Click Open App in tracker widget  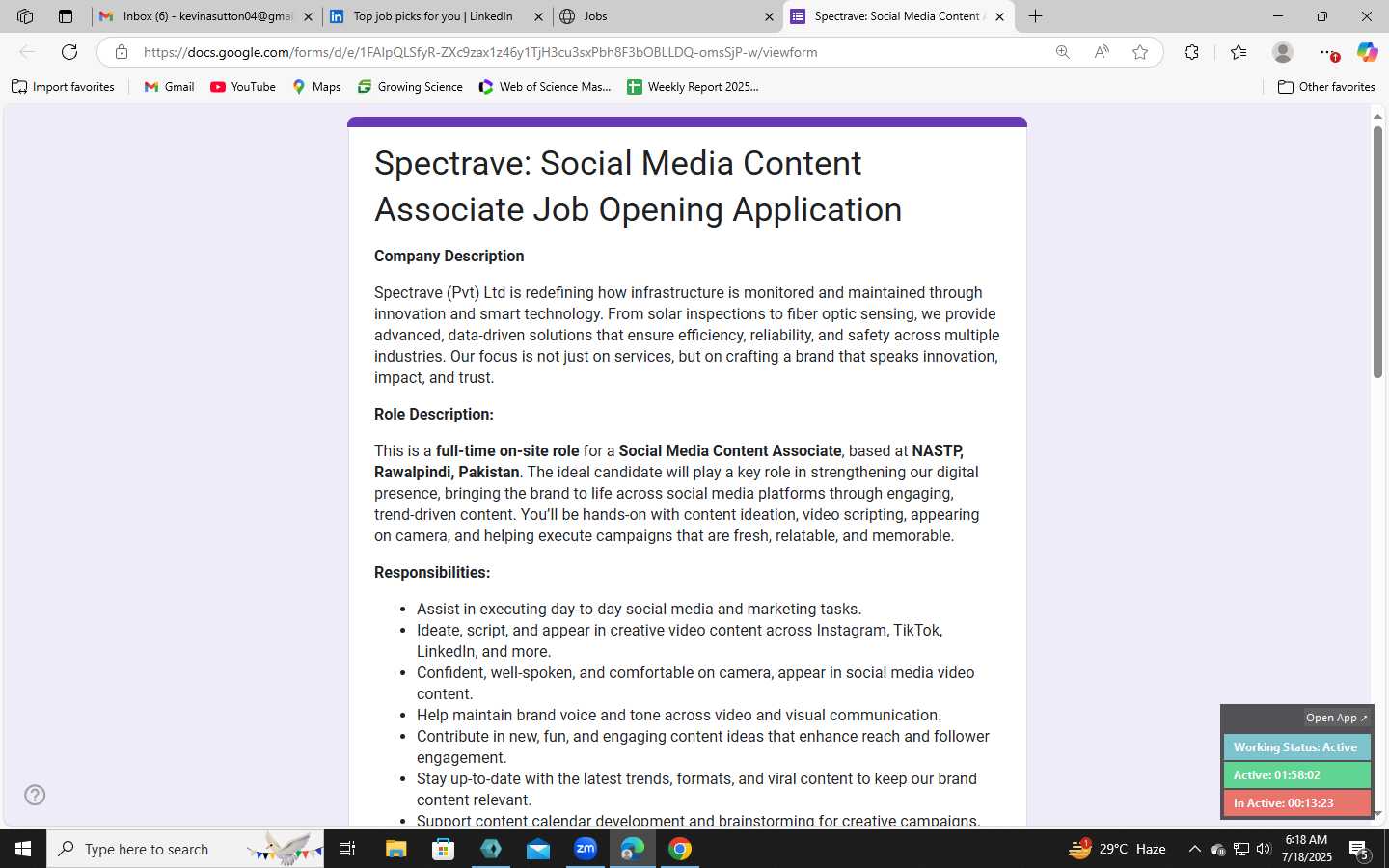pos(1337,718)
